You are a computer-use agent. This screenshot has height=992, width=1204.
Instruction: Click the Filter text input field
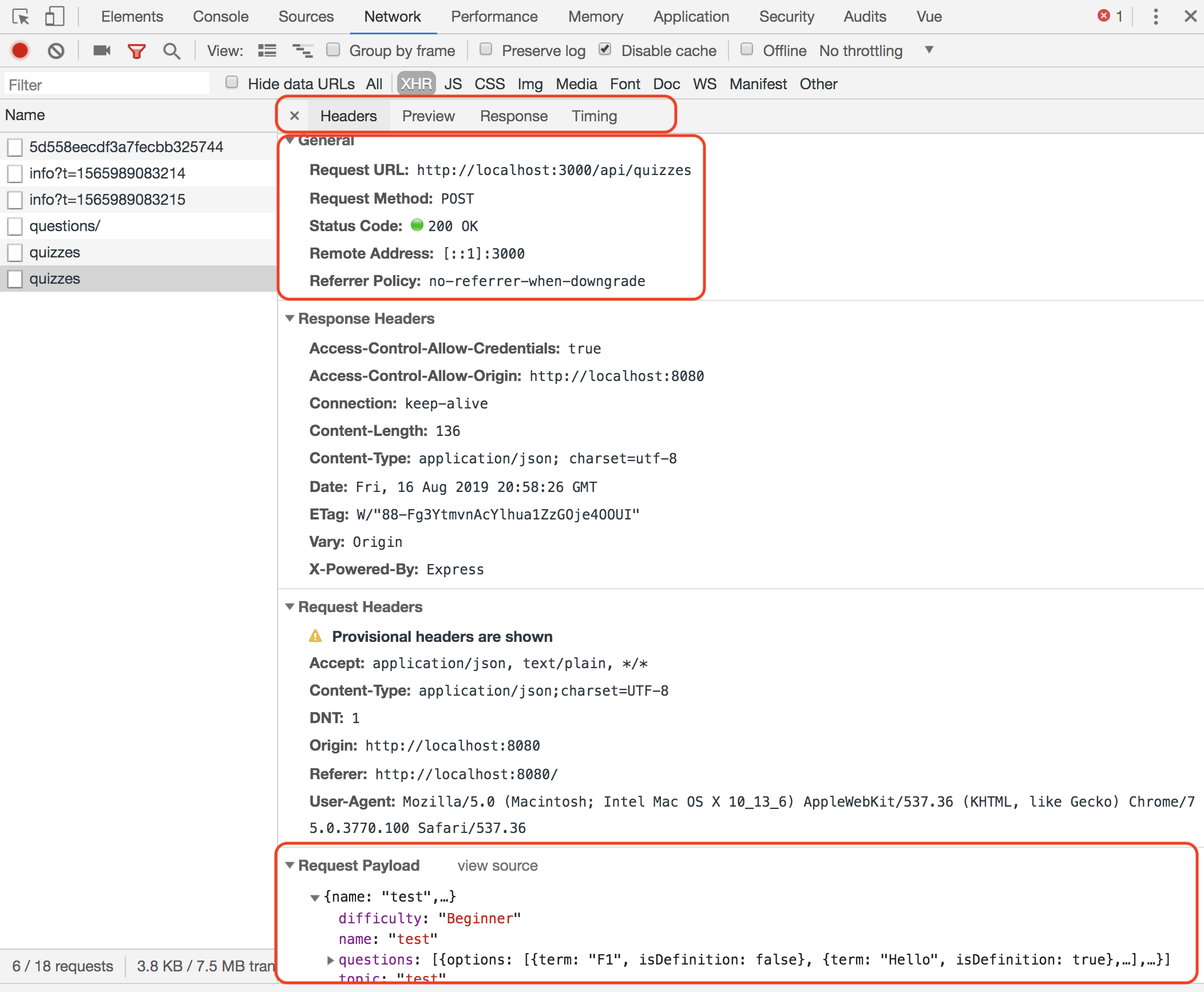coord(107,85)
